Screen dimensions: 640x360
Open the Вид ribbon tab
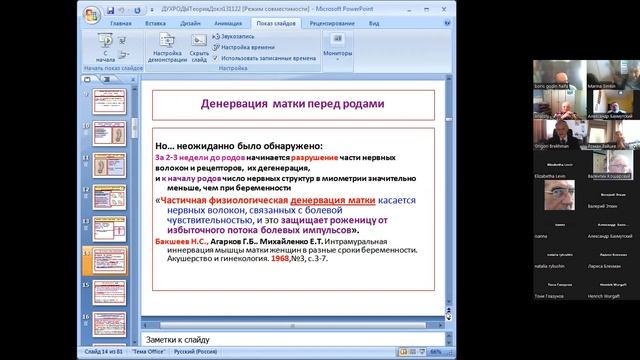pos(374,23)
